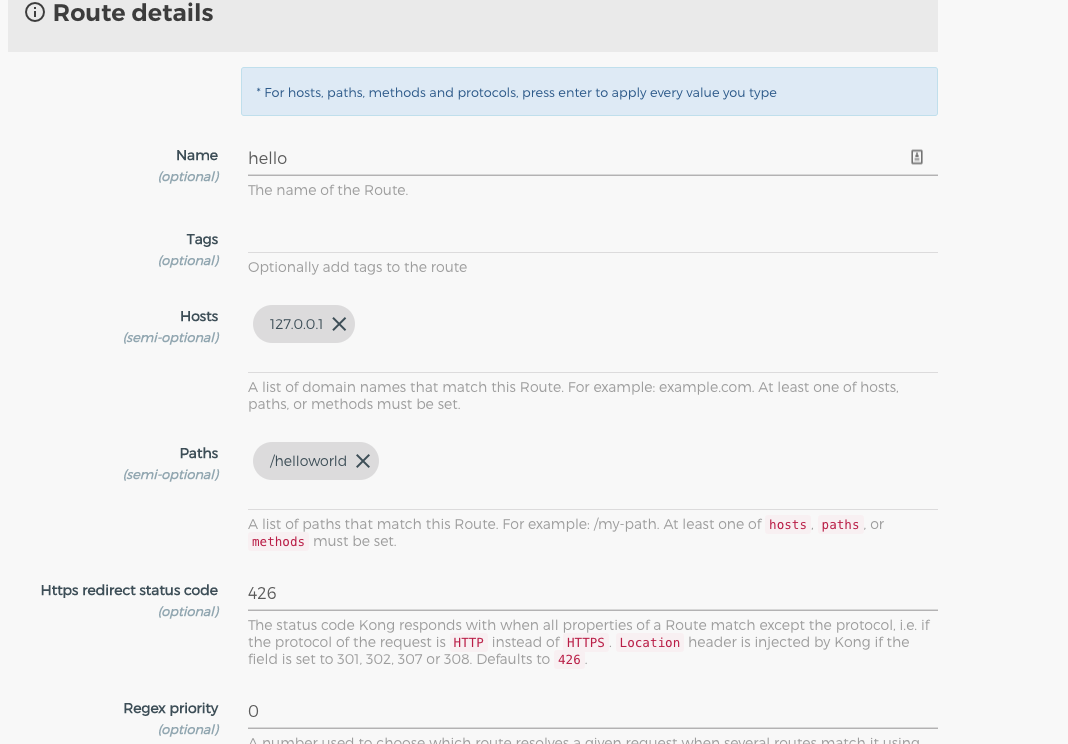Click the Paths field label
Screen dimensions: 1068x744
tap(199, 453)
